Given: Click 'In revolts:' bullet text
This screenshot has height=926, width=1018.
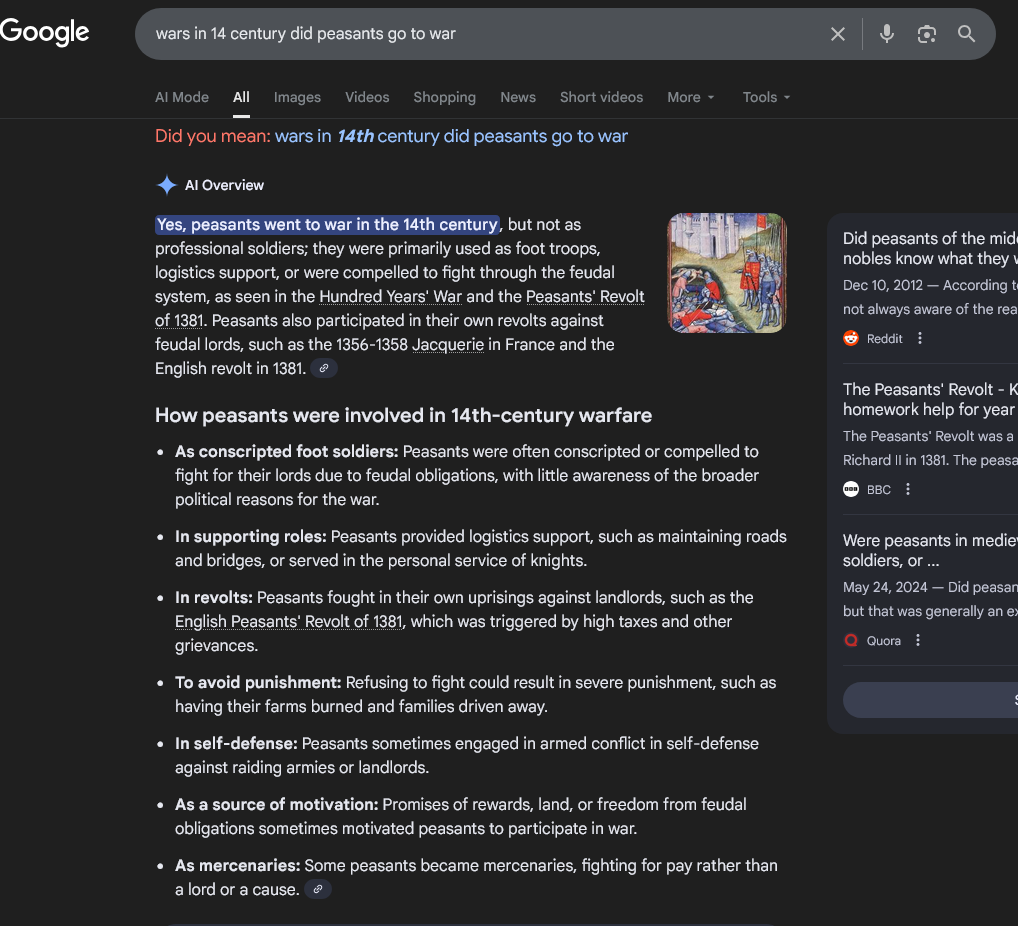Looking at the screenshot, I should pos(214,597).
